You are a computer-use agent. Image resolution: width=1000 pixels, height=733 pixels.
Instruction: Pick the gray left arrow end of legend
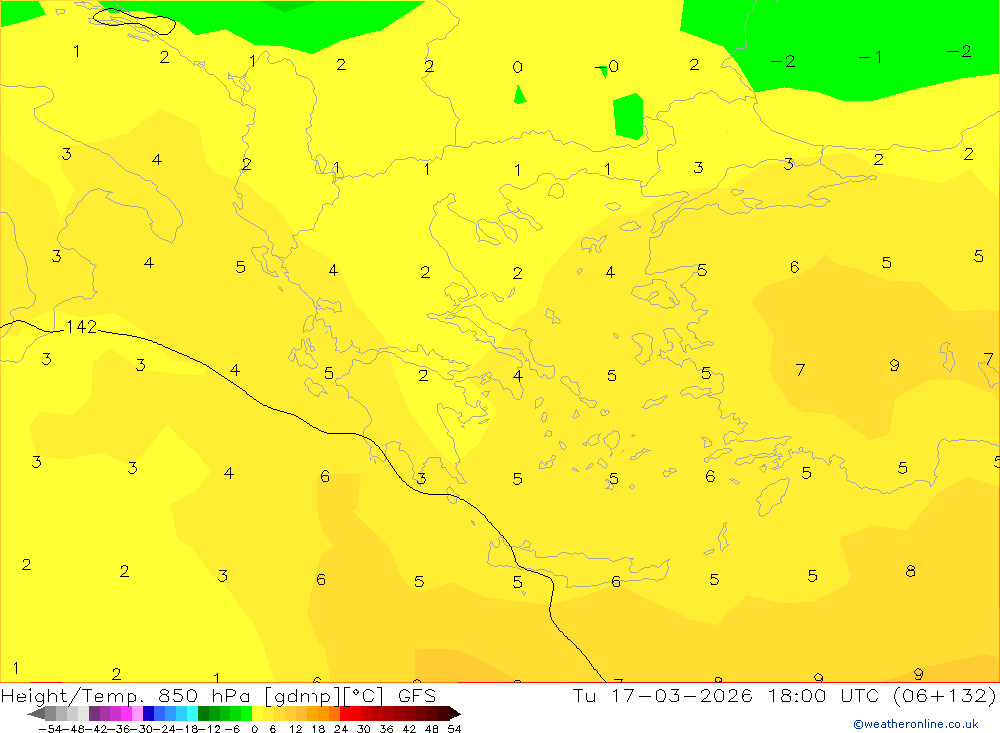pyautogui.click(x=37, y=714)
